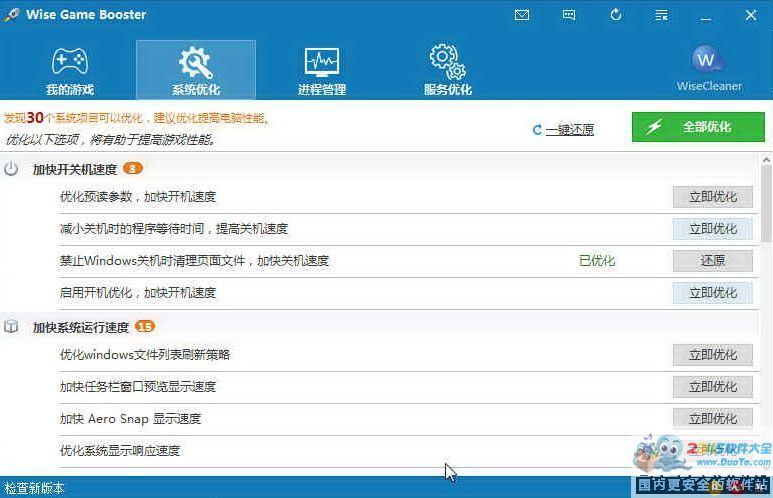The width and height of the screenshot is (773, 498).
Task: Click the refresh icon beside 一键还原
Action: coord(537,130)
